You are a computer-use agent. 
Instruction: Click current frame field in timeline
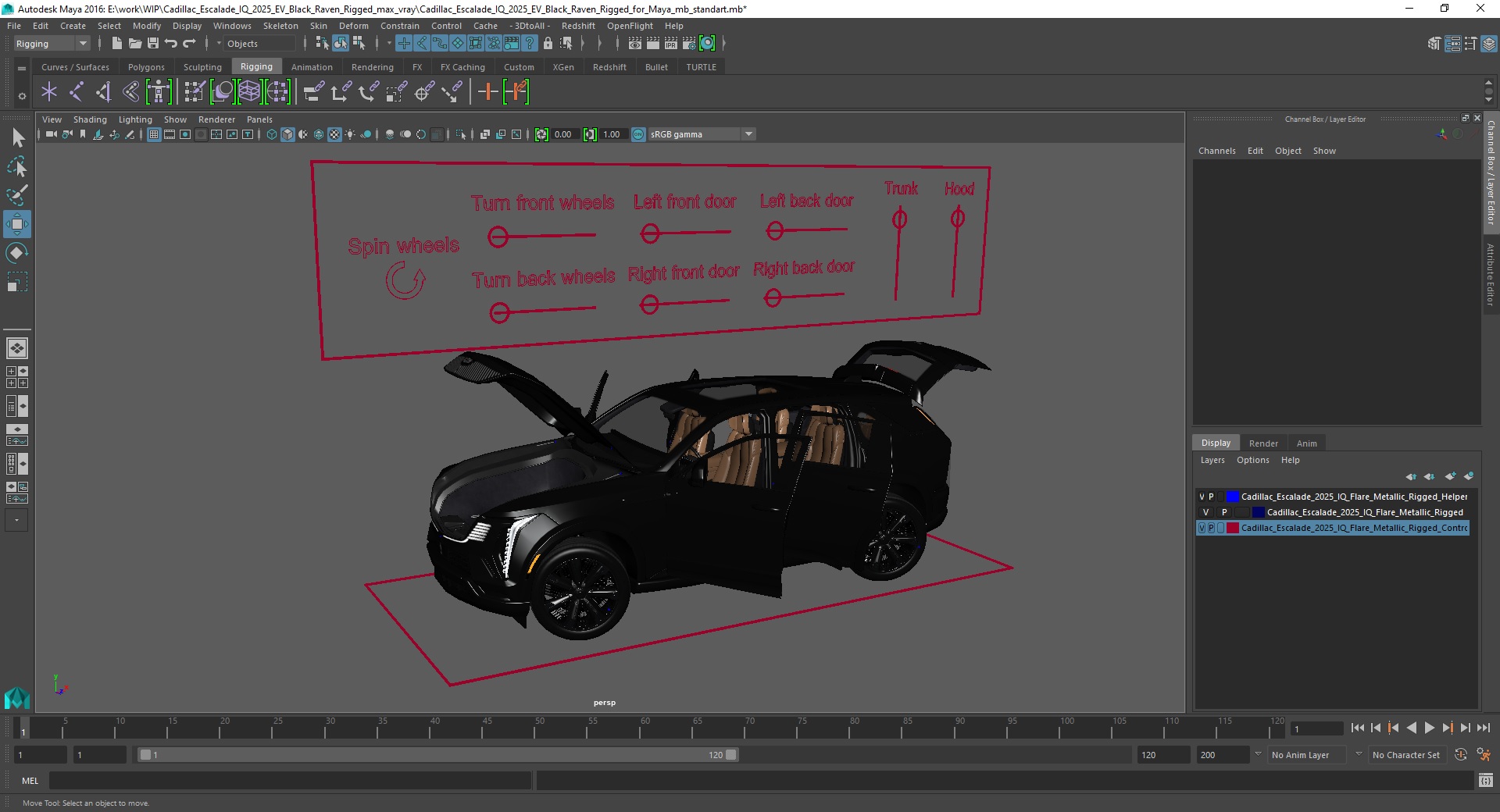click(1317, 728)
